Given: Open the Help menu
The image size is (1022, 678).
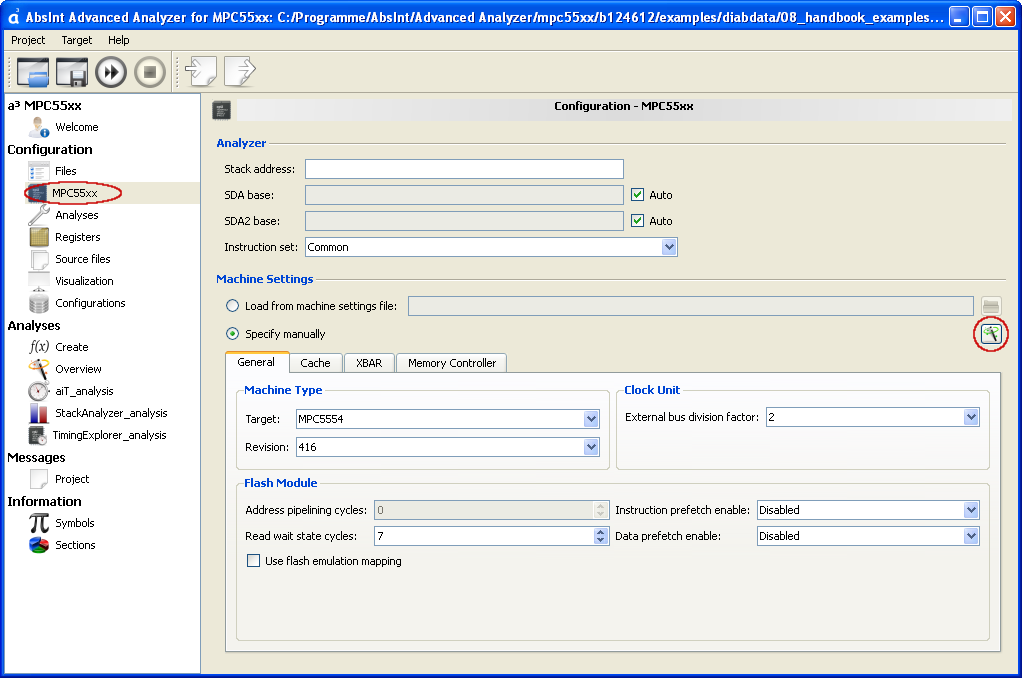Looking at the screenshot, I should (x=119, y=40).
